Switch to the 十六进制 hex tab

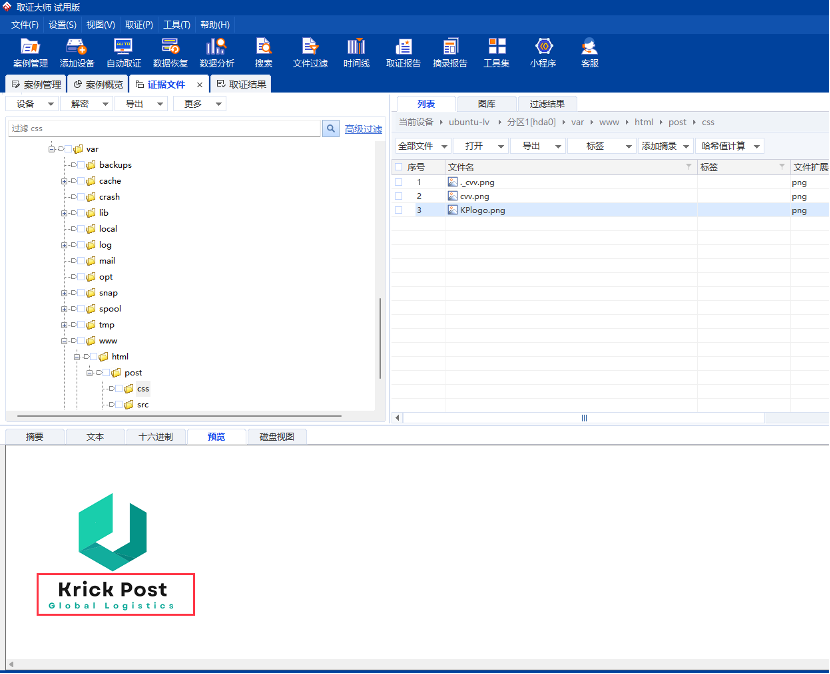coord(156,437)
